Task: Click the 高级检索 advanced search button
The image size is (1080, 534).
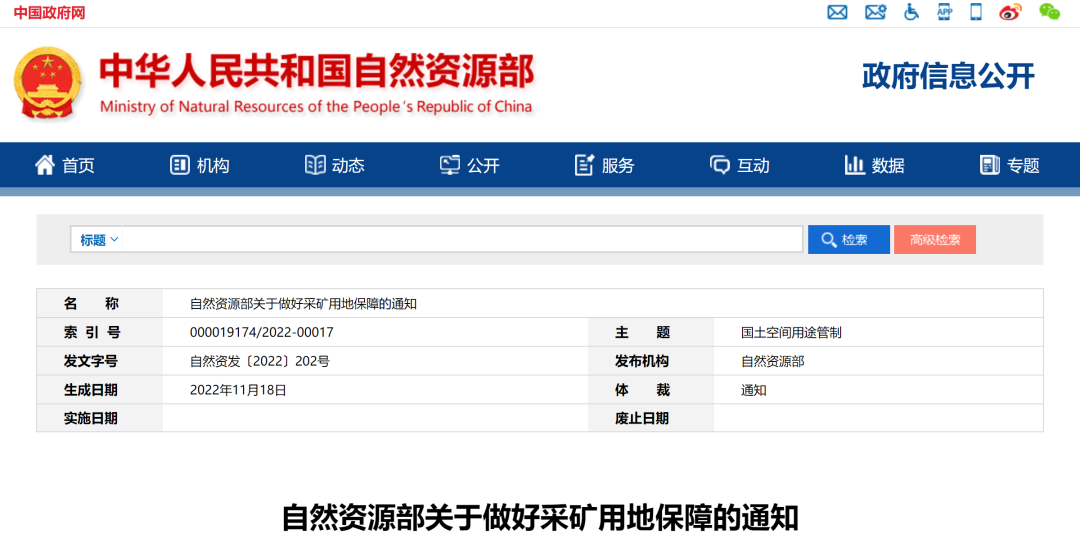Action: click(x=934, y=240)
